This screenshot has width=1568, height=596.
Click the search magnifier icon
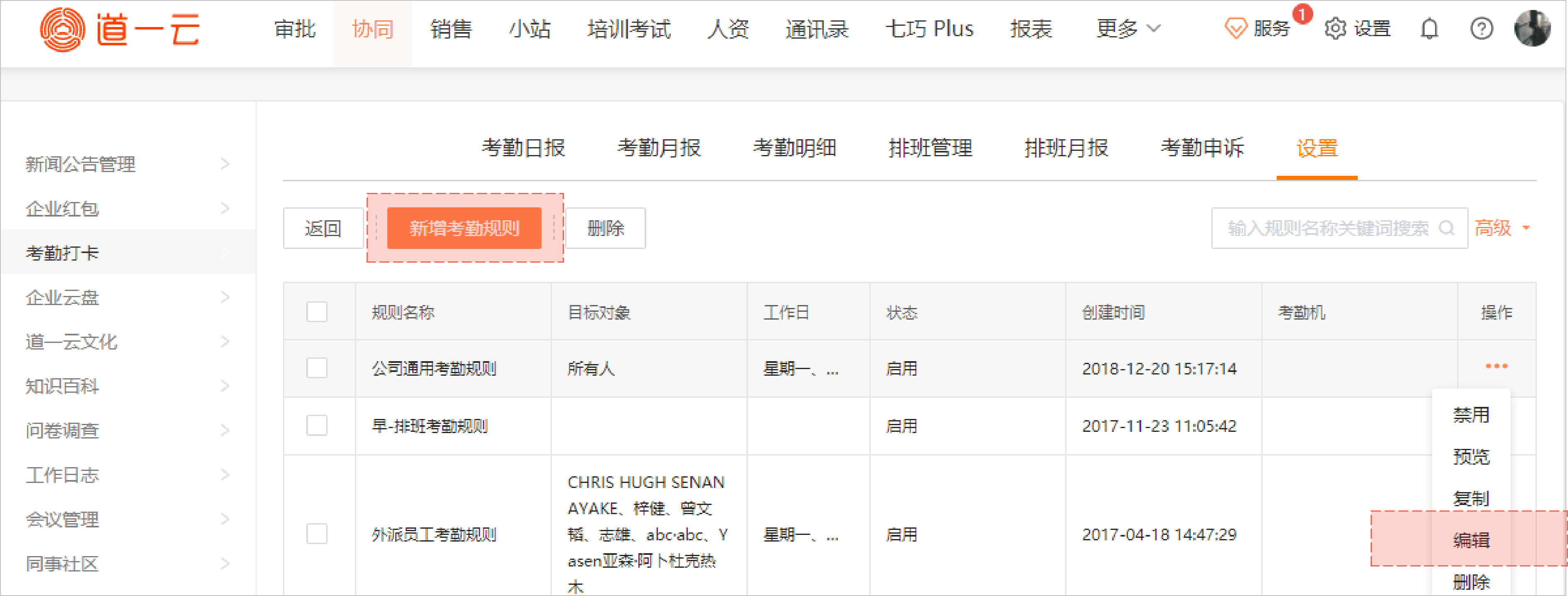1446,228
